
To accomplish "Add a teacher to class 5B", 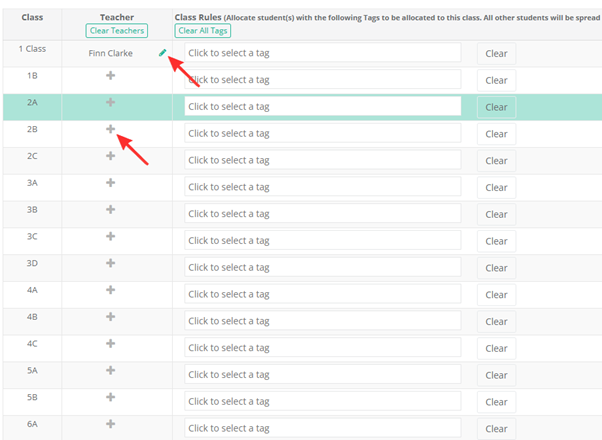I will click(111, 397).
